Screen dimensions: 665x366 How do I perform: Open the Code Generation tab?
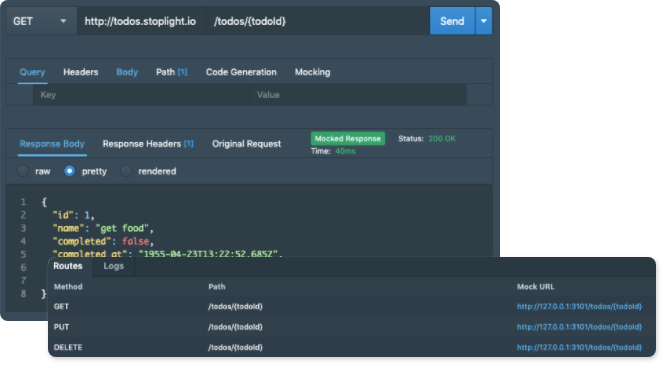tap(241, 72)
